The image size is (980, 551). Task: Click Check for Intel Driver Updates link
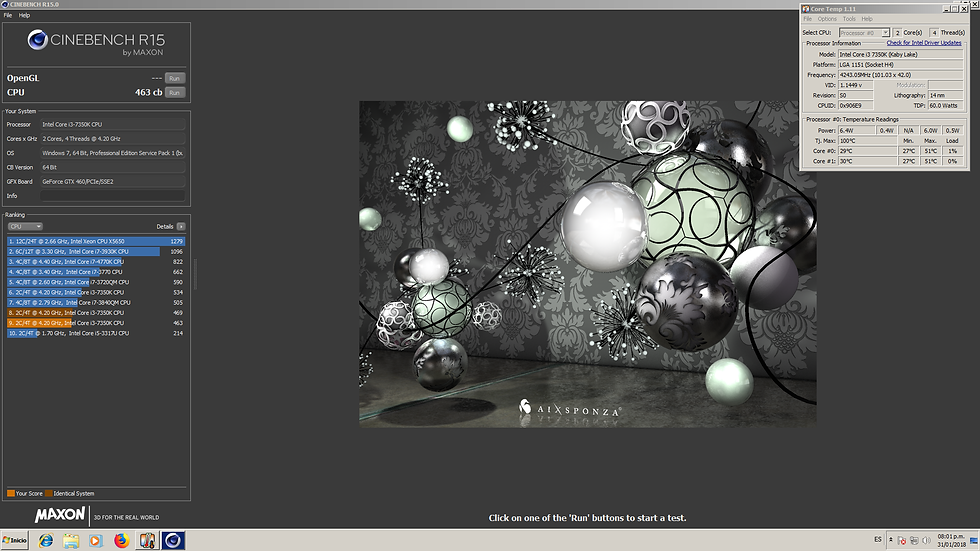[x=924, y=42]
